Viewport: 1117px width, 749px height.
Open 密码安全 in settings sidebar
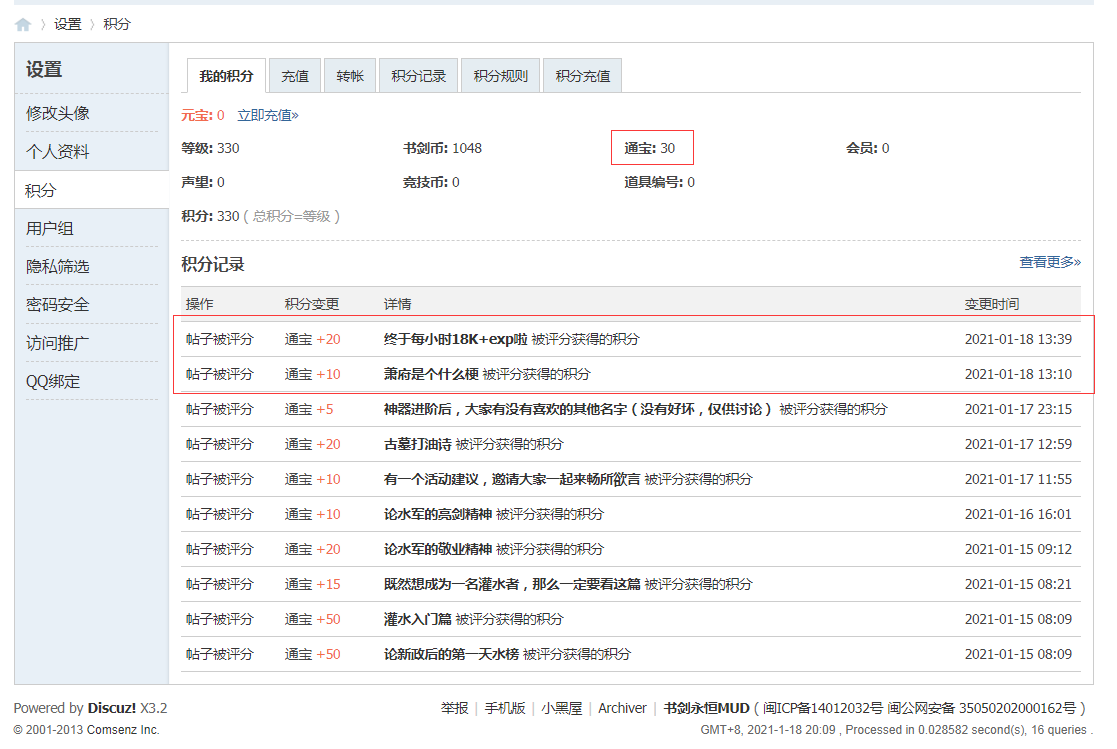coord(58,305)
